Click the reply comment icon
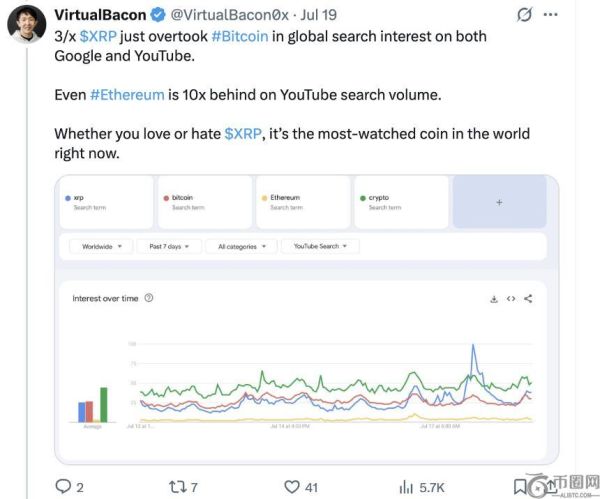This screenshot has width=600, height=499. (63, 487)
